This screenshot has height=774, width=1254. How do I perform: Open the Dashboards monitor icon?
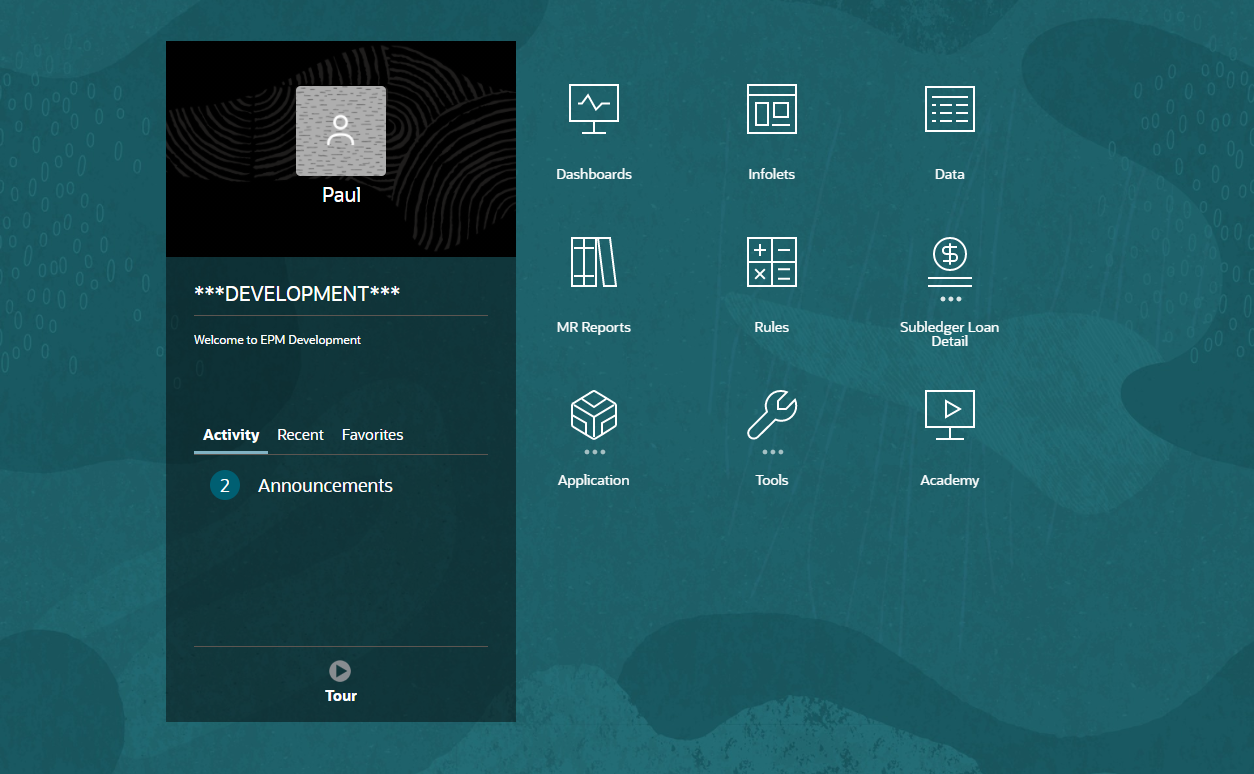click(x=594, y=109)
